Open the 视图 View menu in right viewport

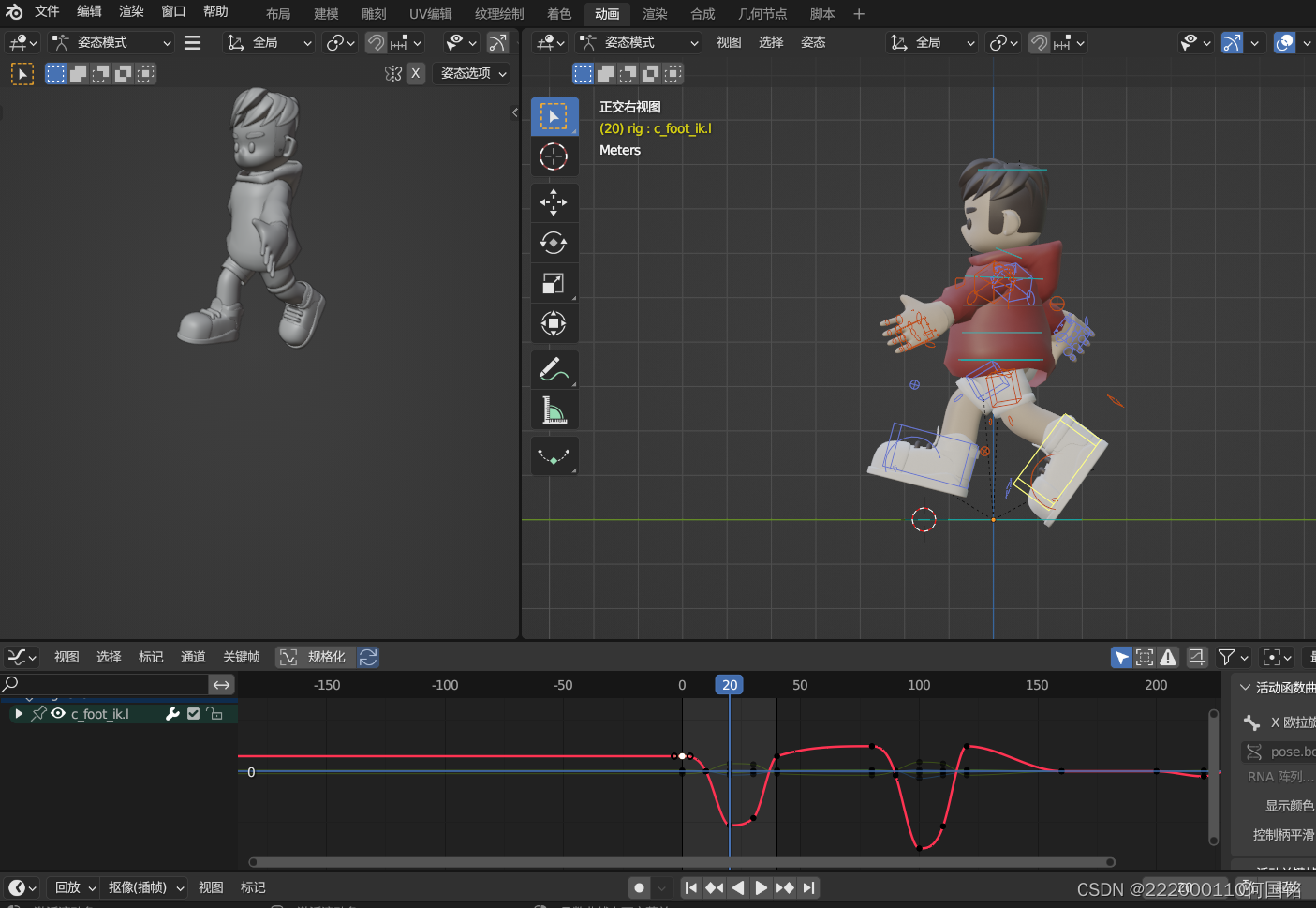(x=729, y=42)
